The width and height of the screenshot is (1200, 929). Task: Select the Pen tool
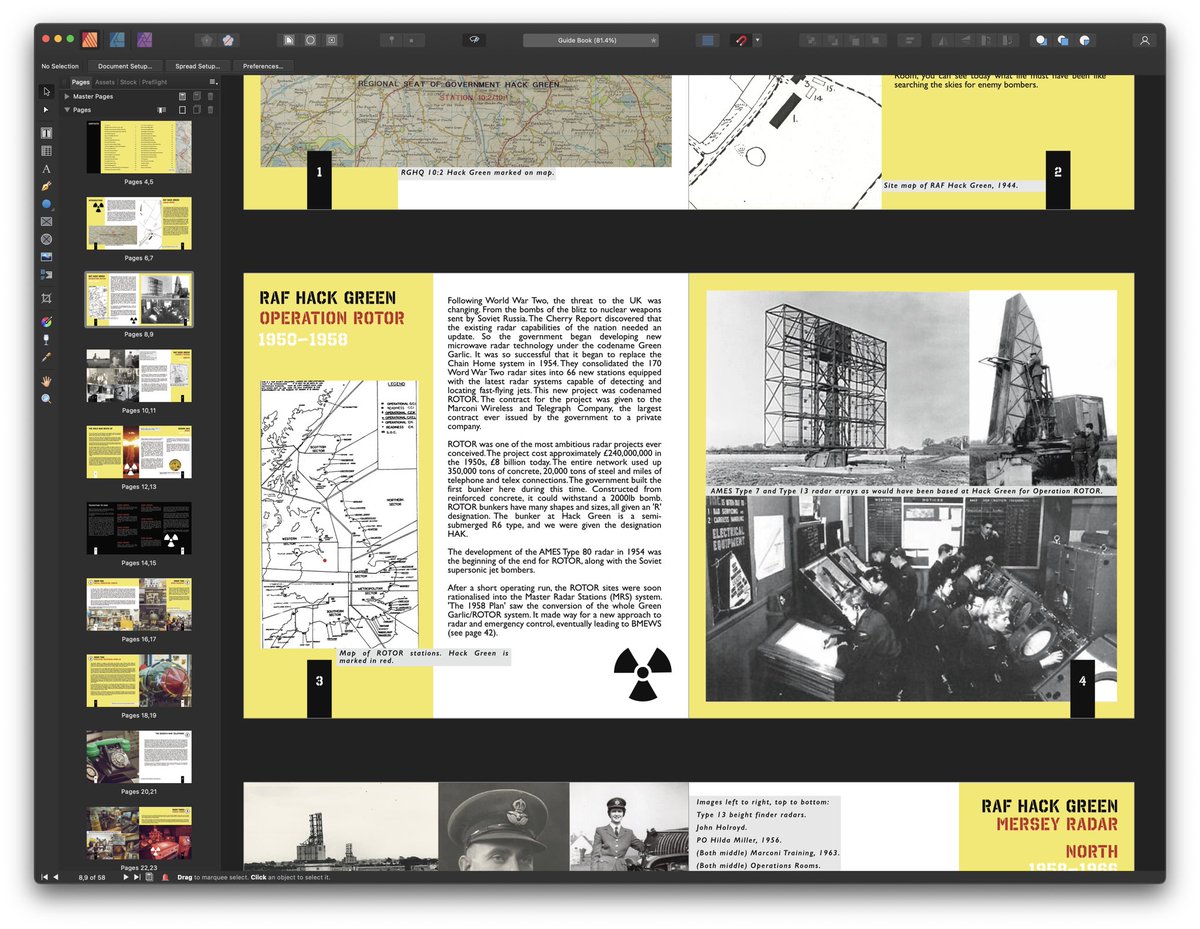pos(46,187)
